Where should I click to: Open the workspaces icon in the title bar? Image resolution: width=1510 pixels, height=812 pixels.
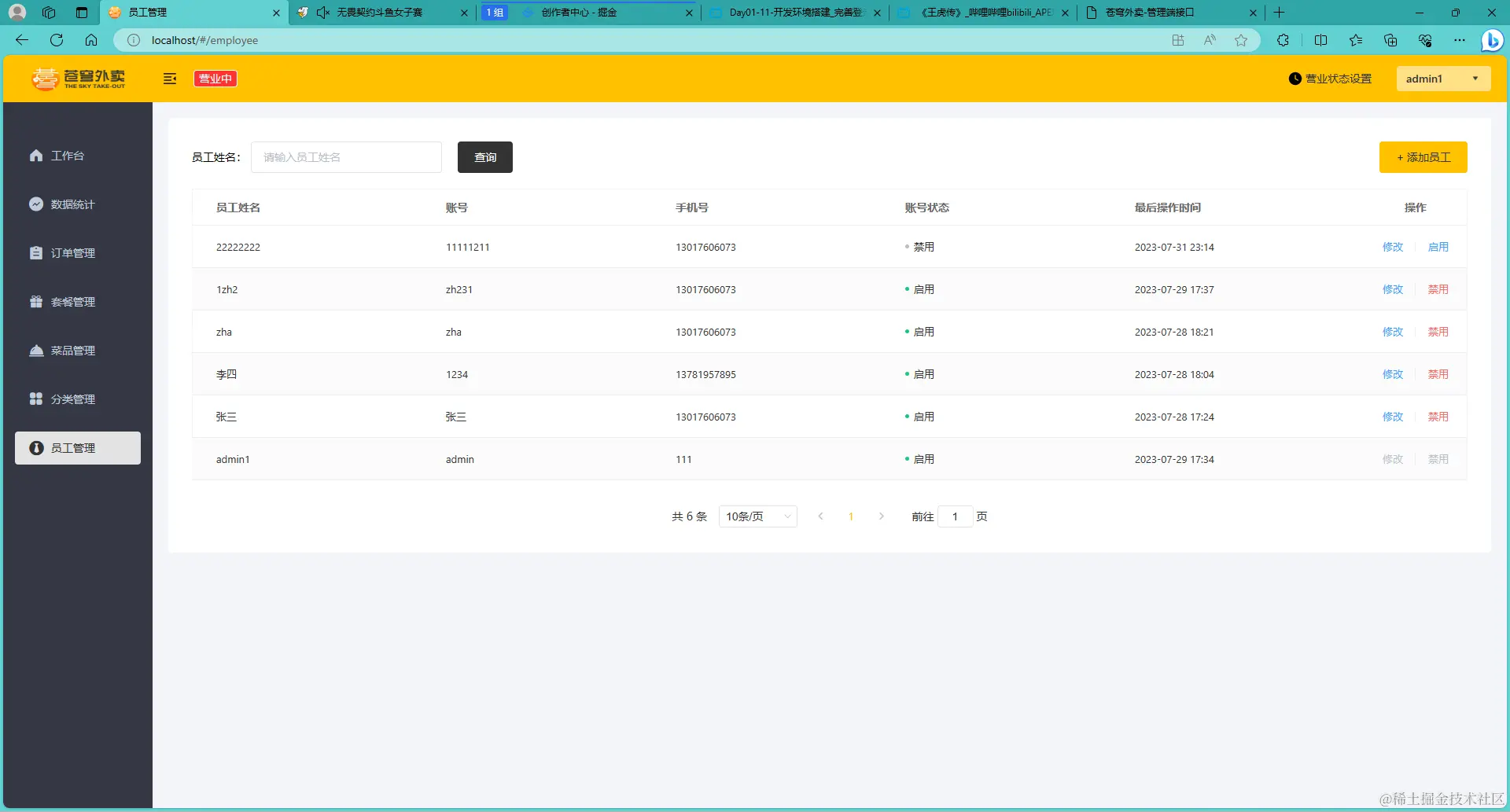[49, 13]
